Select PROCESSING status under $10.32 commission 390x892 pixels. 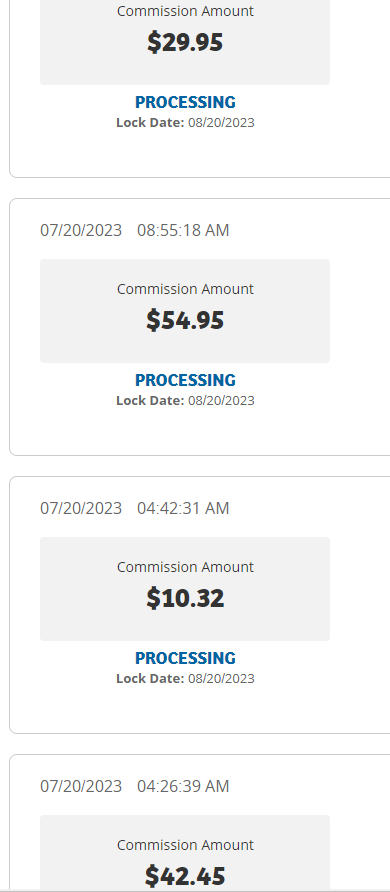tap(185, 658)
